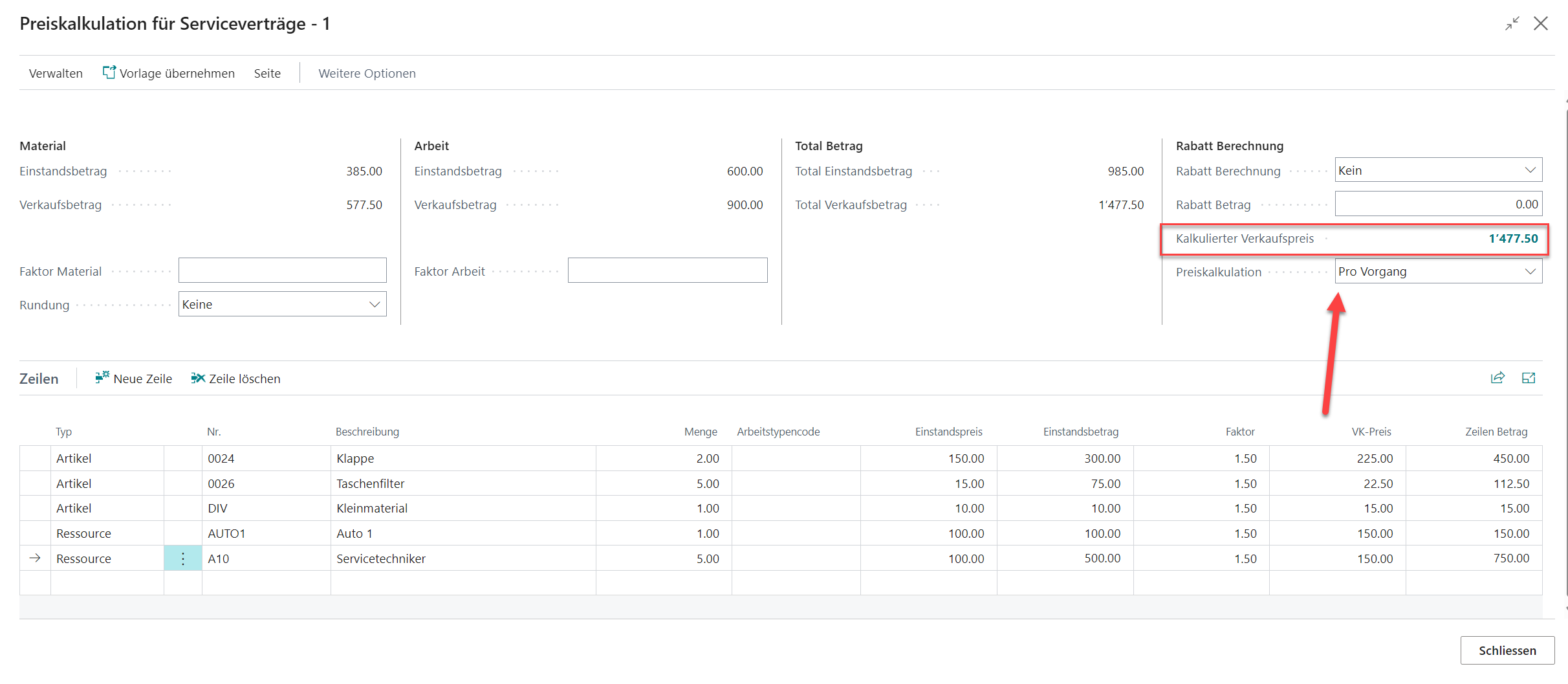
Task: Click the share icon in Zeilen section
Action: (x=1497, y=378)
